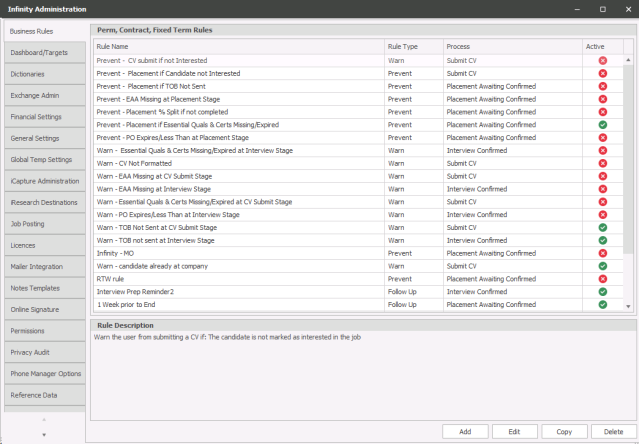
Task: Click green Active icon for Prevent - Placement if Essential Quals row
Action: [603, 125]
